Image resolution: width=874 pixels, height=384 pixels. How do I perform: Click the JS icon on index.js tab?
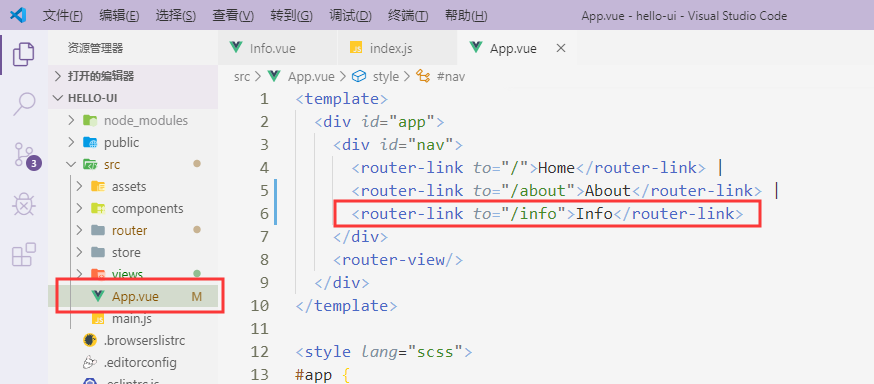tap(356, 48)
